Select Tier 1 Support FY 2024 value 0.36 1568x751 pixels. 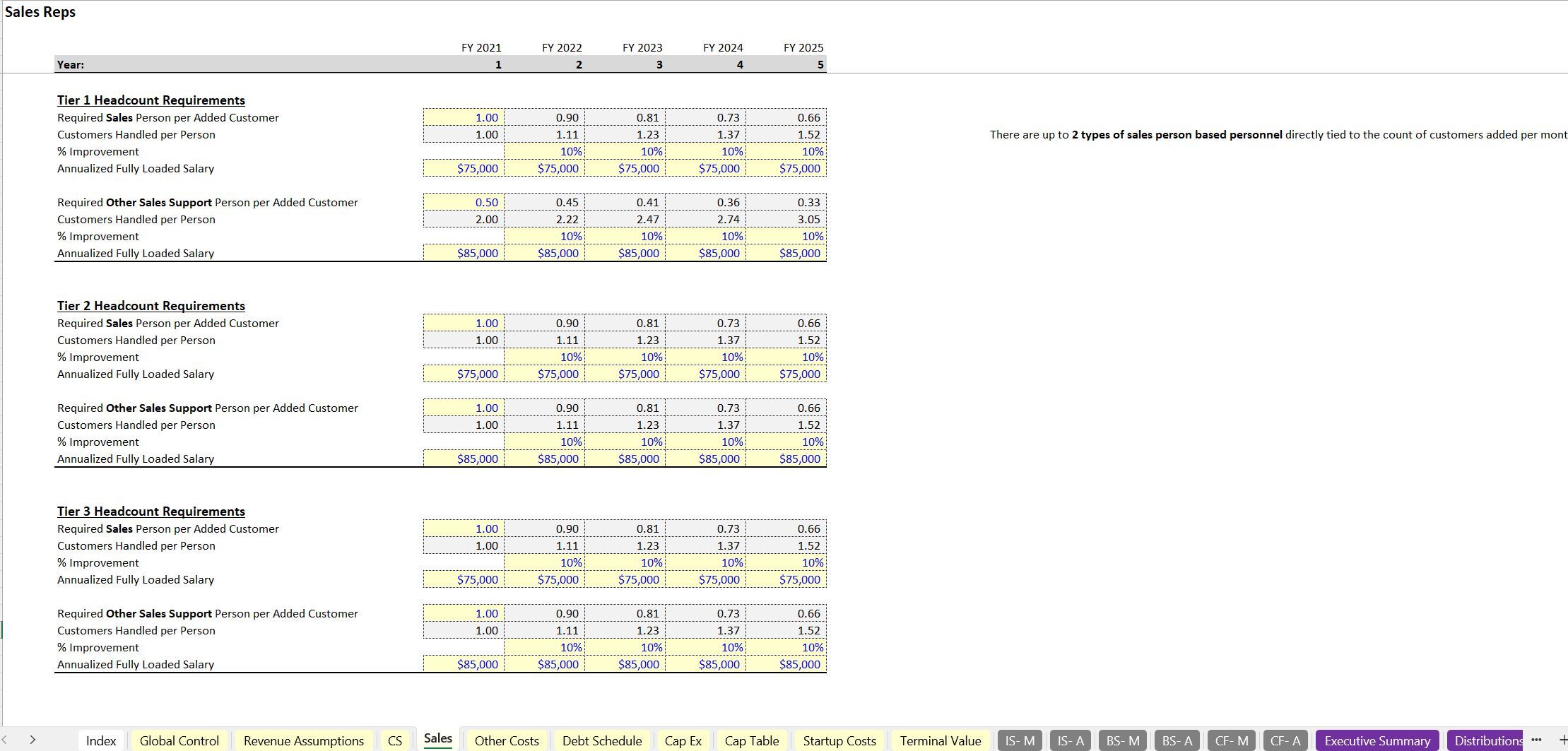click(x=705, y=202)
